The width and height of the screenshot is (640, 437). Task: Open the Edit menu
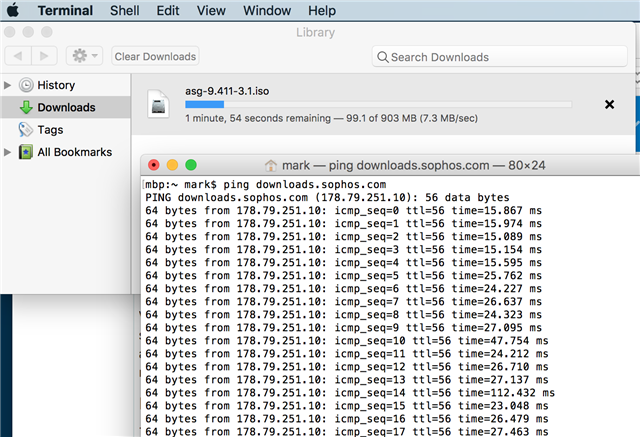168,10
